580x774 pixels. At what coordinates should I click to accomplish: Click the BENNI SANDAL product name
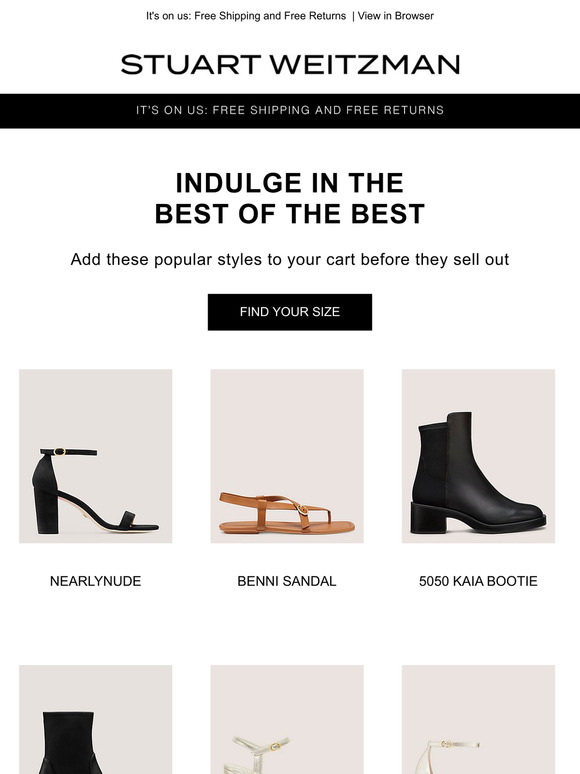click(287, 581)
